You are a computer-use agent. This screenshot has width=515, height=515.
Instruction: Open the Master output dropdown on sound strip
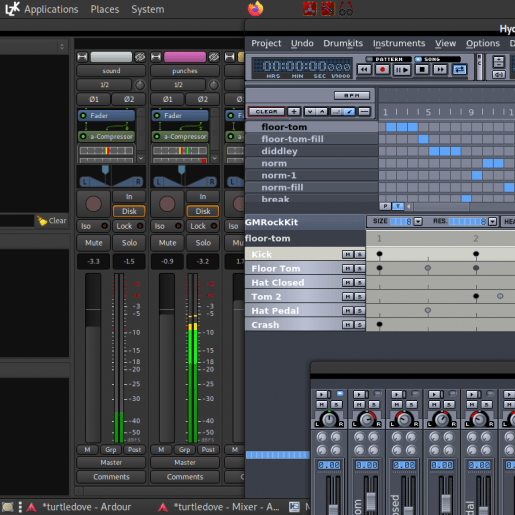tap(111, 462)
